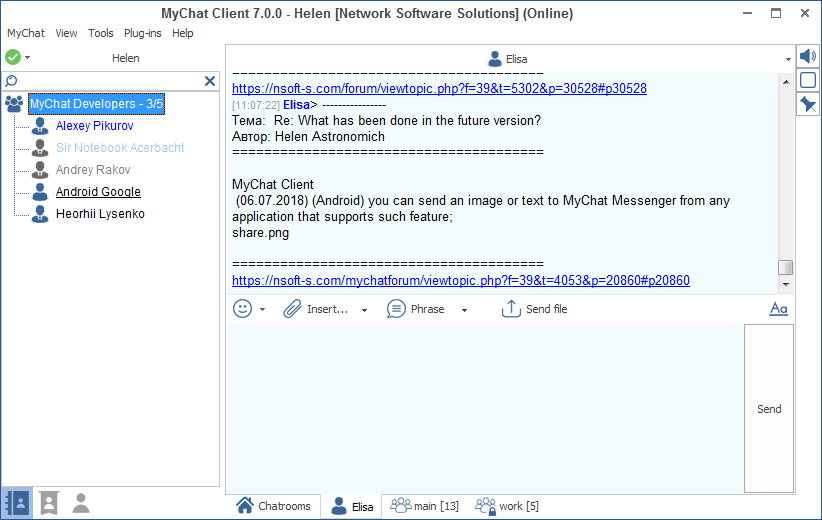Click the Elisa user icon in chat header

494,59
